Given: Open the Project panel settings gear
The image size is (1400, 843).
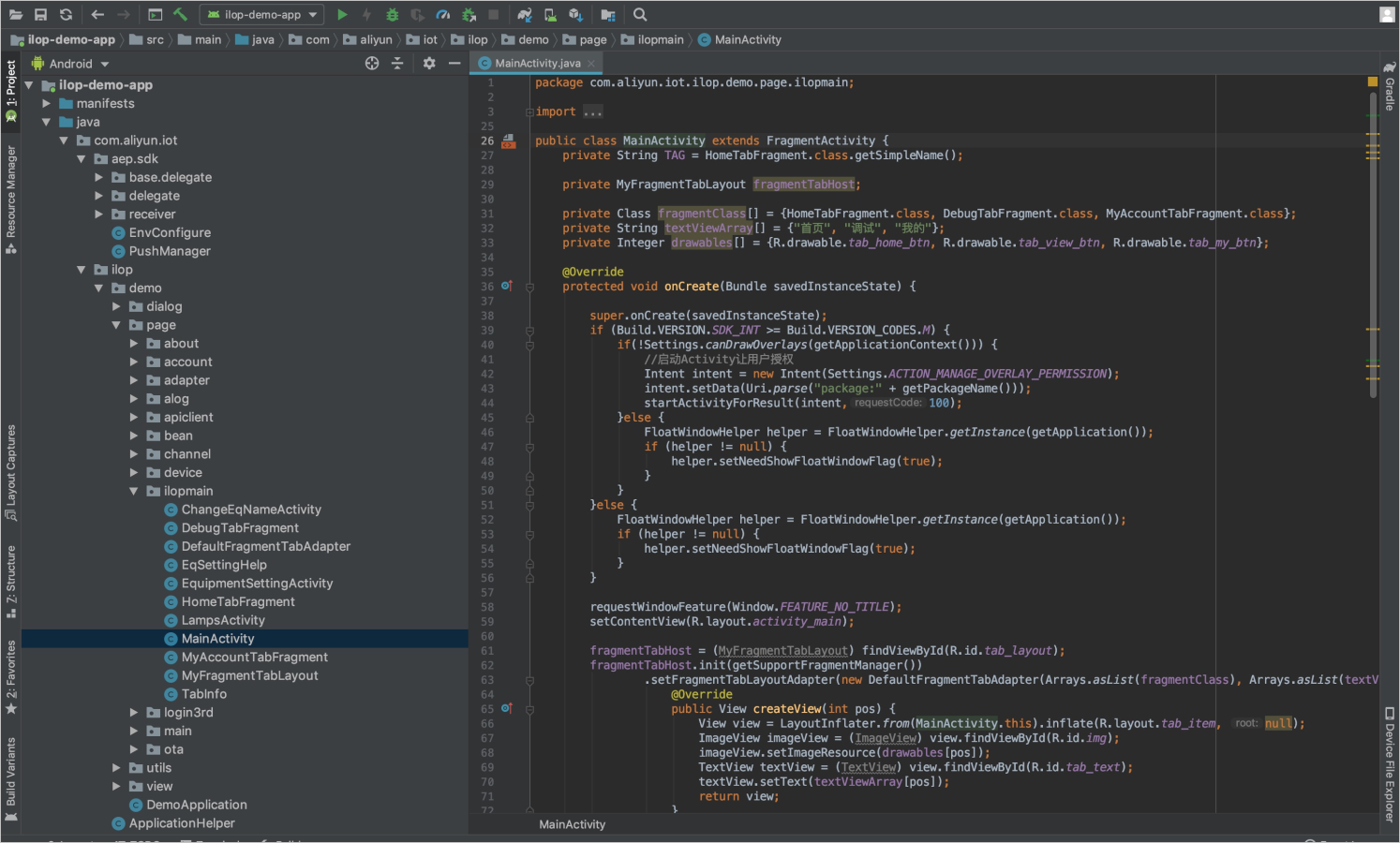Looking at the screenshot, I should tap(429, 63).
